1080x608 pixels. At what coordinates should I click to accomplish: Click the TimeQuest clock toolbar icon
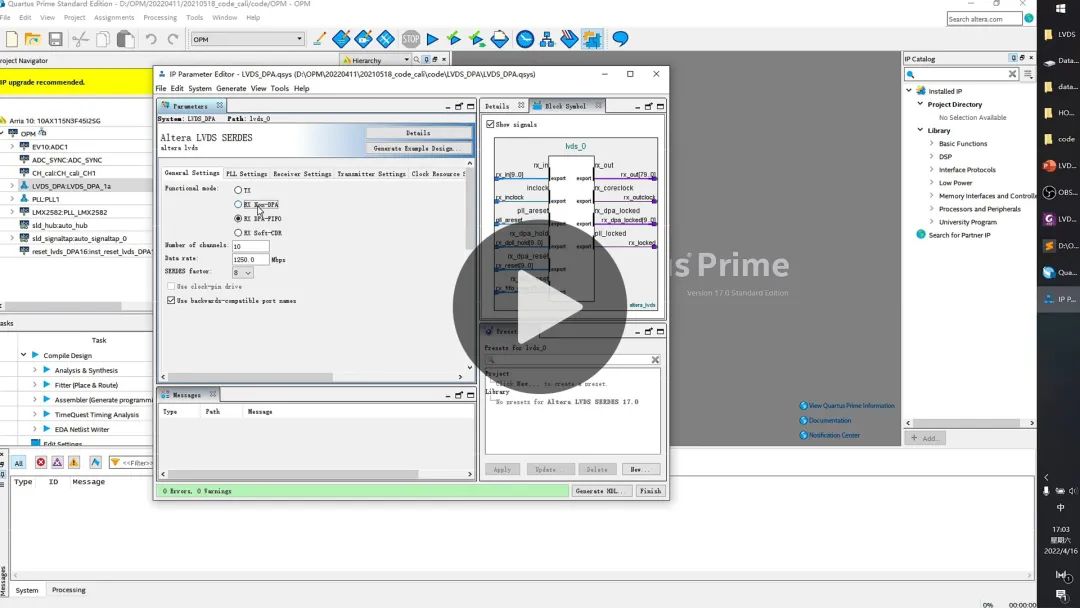pyautogui.click(x=525, y=39)
